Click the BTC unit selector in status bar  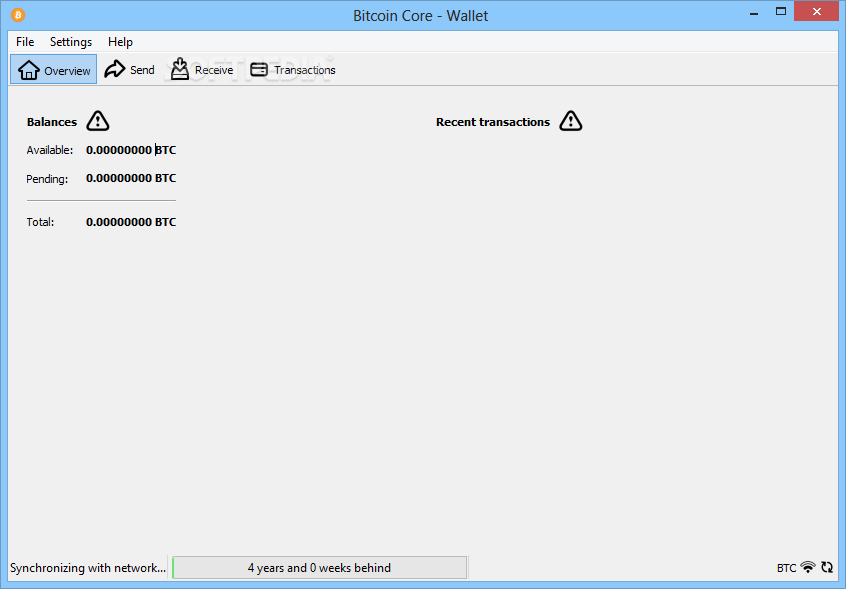(786, 568)
